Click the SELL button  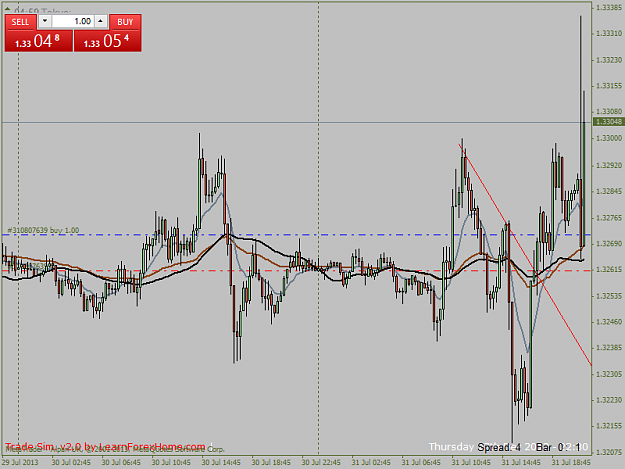click(x=20, y=22)
